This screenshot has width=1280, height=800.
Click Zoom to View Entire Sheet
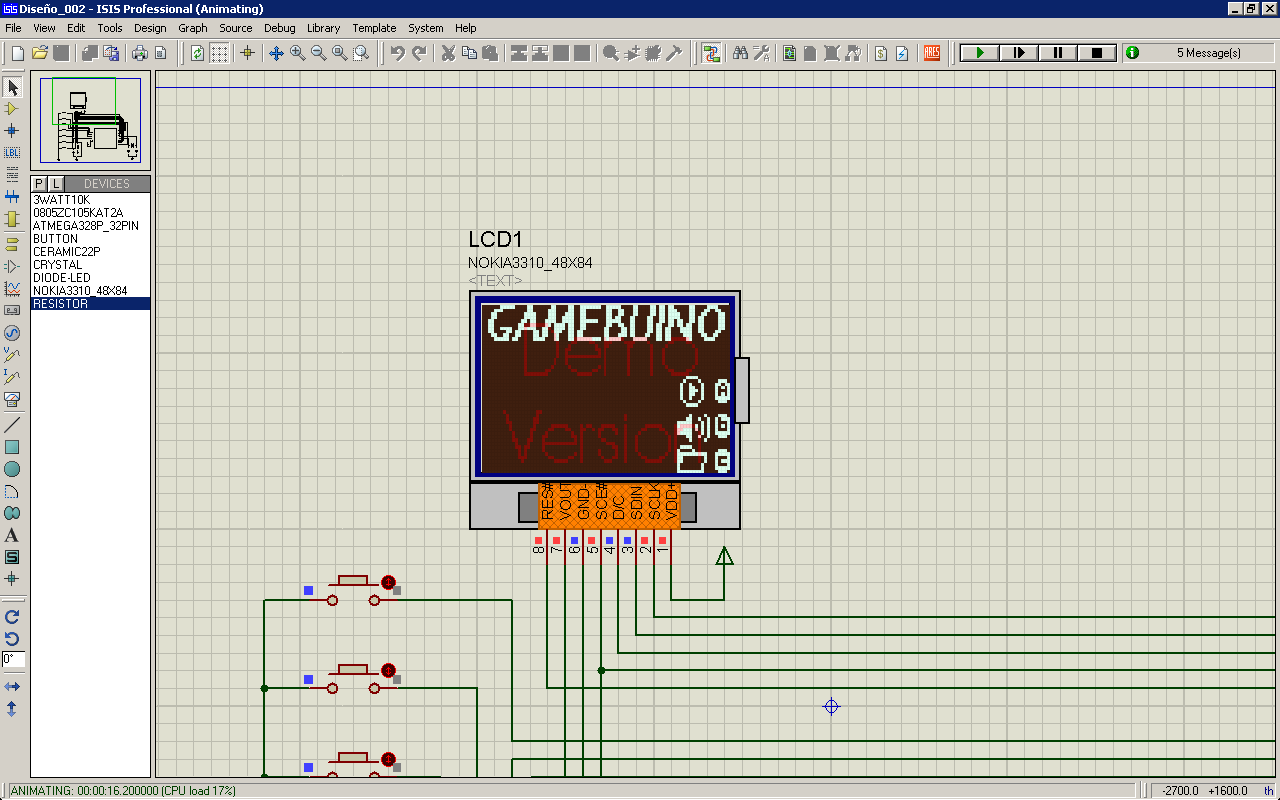pos(339,53)
